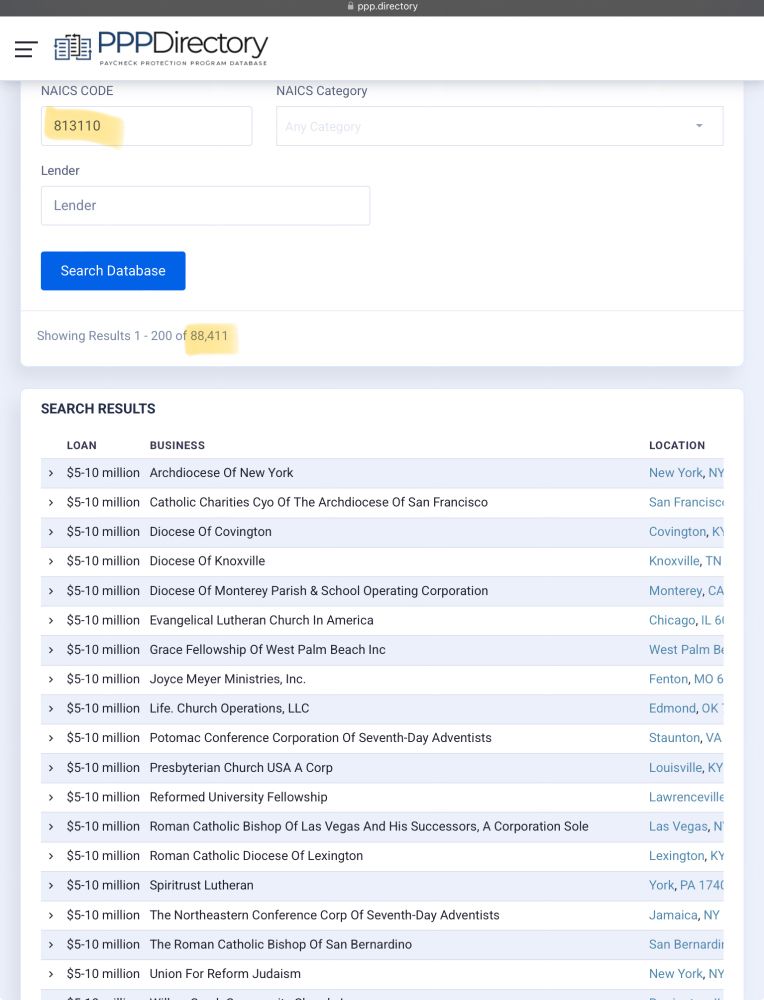764x1000 pixels.
Task: Open the hamburger navigation menu
Action: (25, 49)
